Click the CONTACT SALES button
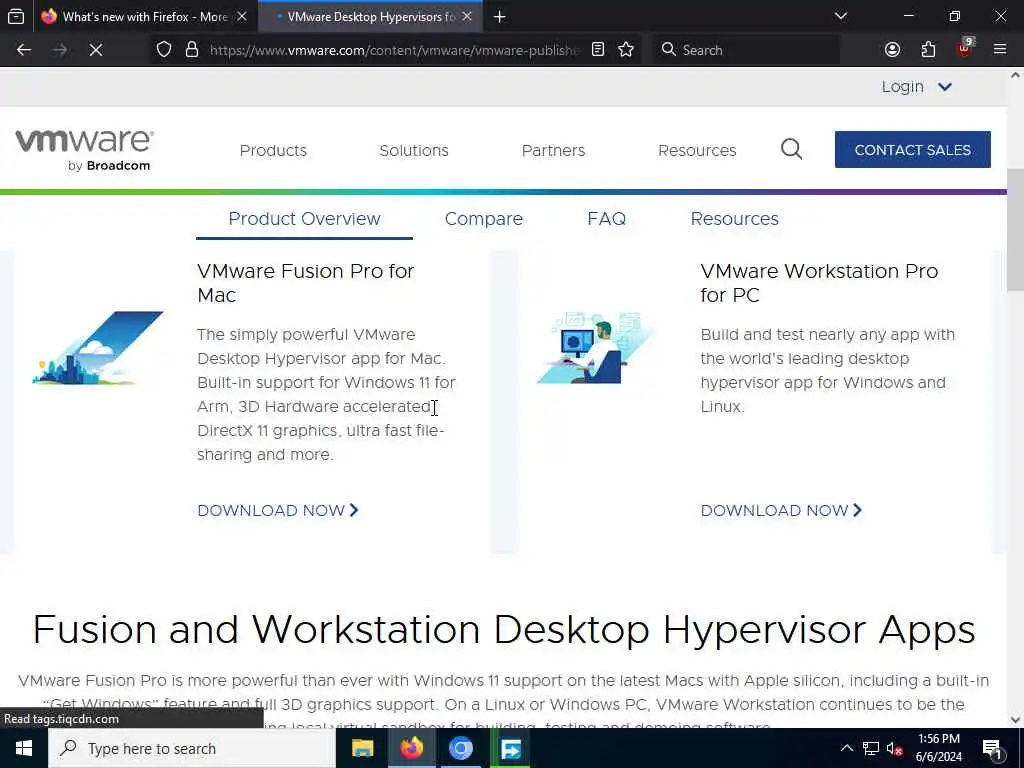The width and height of the screenshot is (1024, 768). coord(912,150)
